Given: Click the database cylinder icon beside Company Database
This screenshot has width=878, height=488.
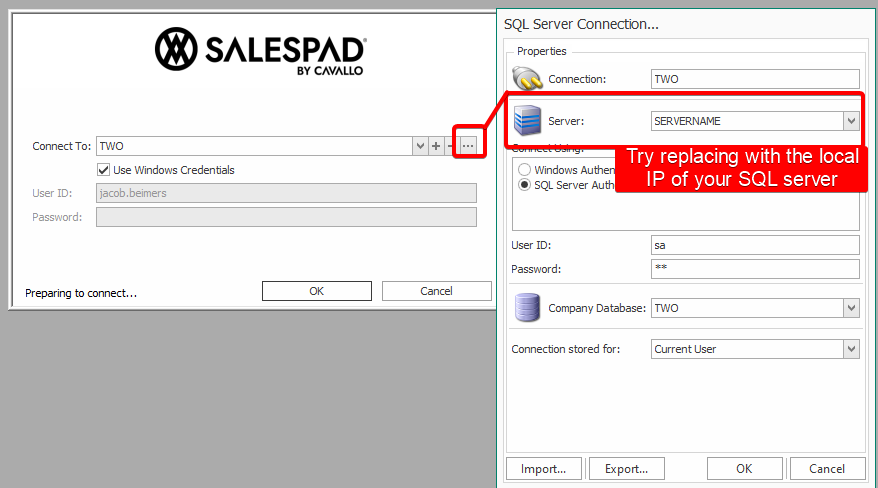Looking at the screenshot, I should (527, 307).
